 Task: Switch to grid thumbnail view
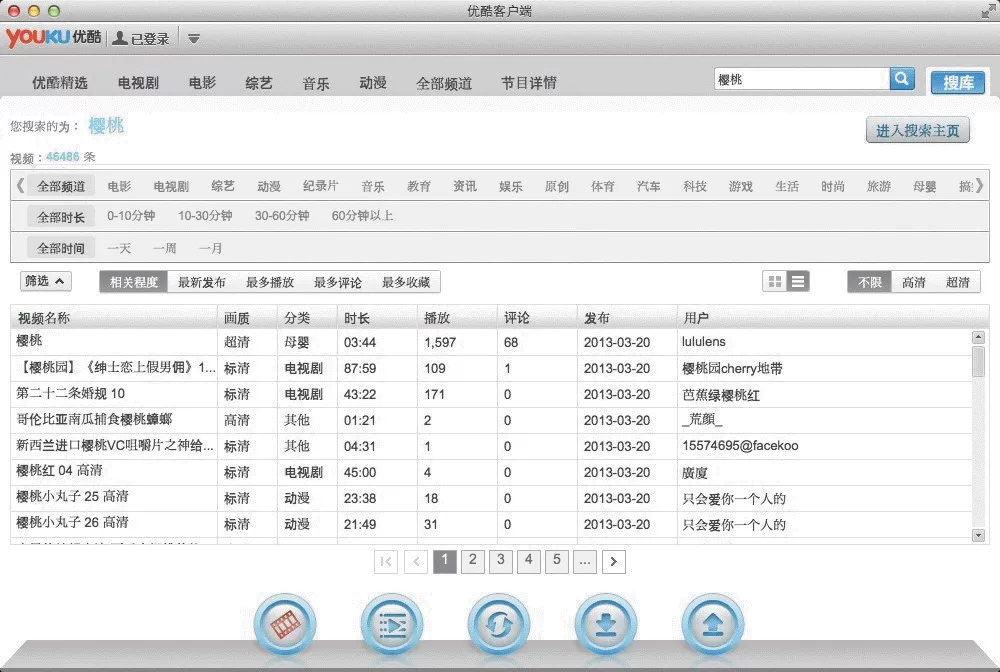pyautogui.click(x=775, y=281)
